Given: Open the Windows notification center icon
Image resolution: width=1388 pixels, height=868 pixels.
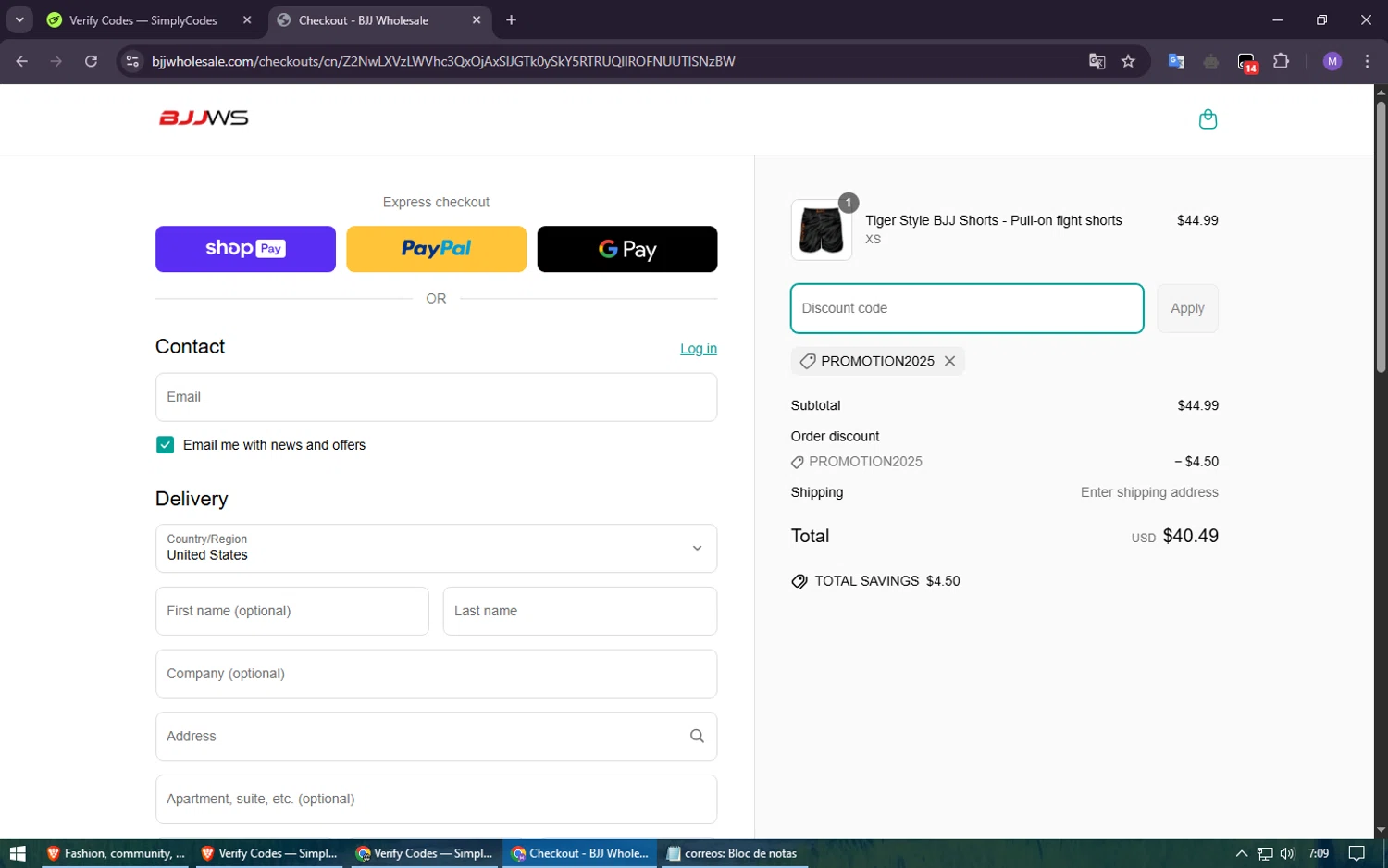Looking at the screenshot, I should [x=1357, y=853].
